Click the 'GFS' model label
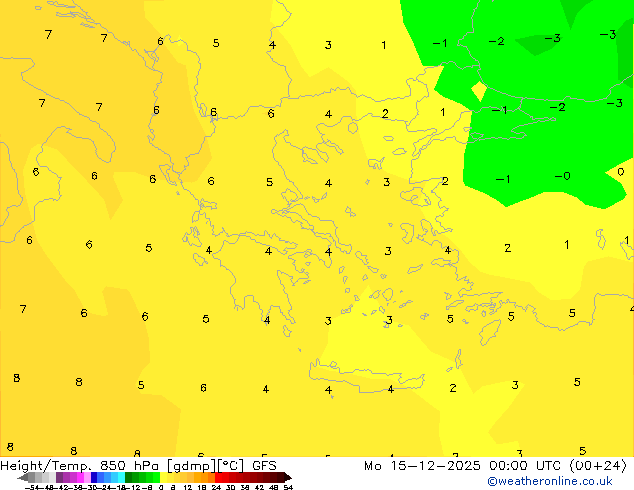The width and height of the screenshot is (634, 490). pos(264,466)
